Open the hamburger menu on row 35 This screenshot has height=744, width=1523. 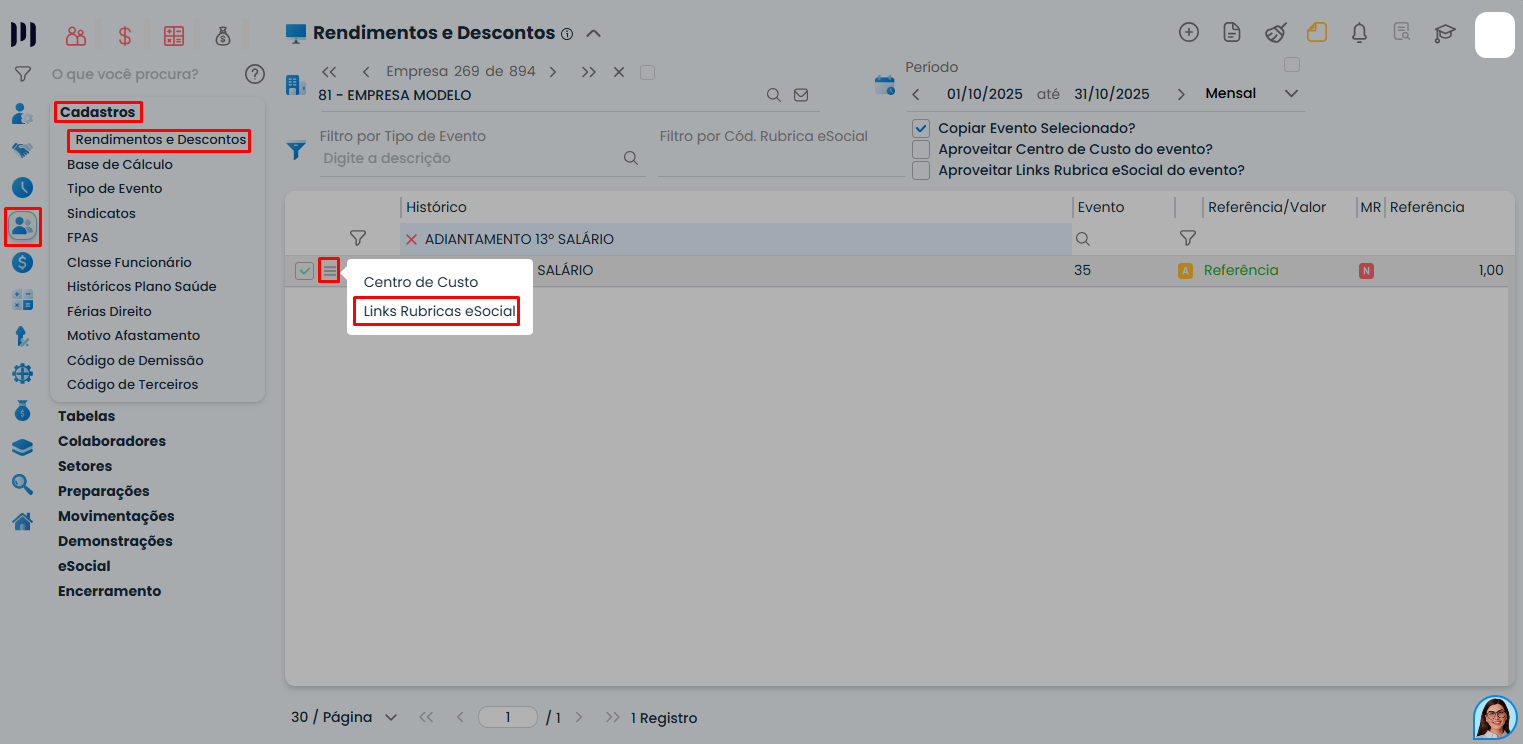click(x=329, y=270)
